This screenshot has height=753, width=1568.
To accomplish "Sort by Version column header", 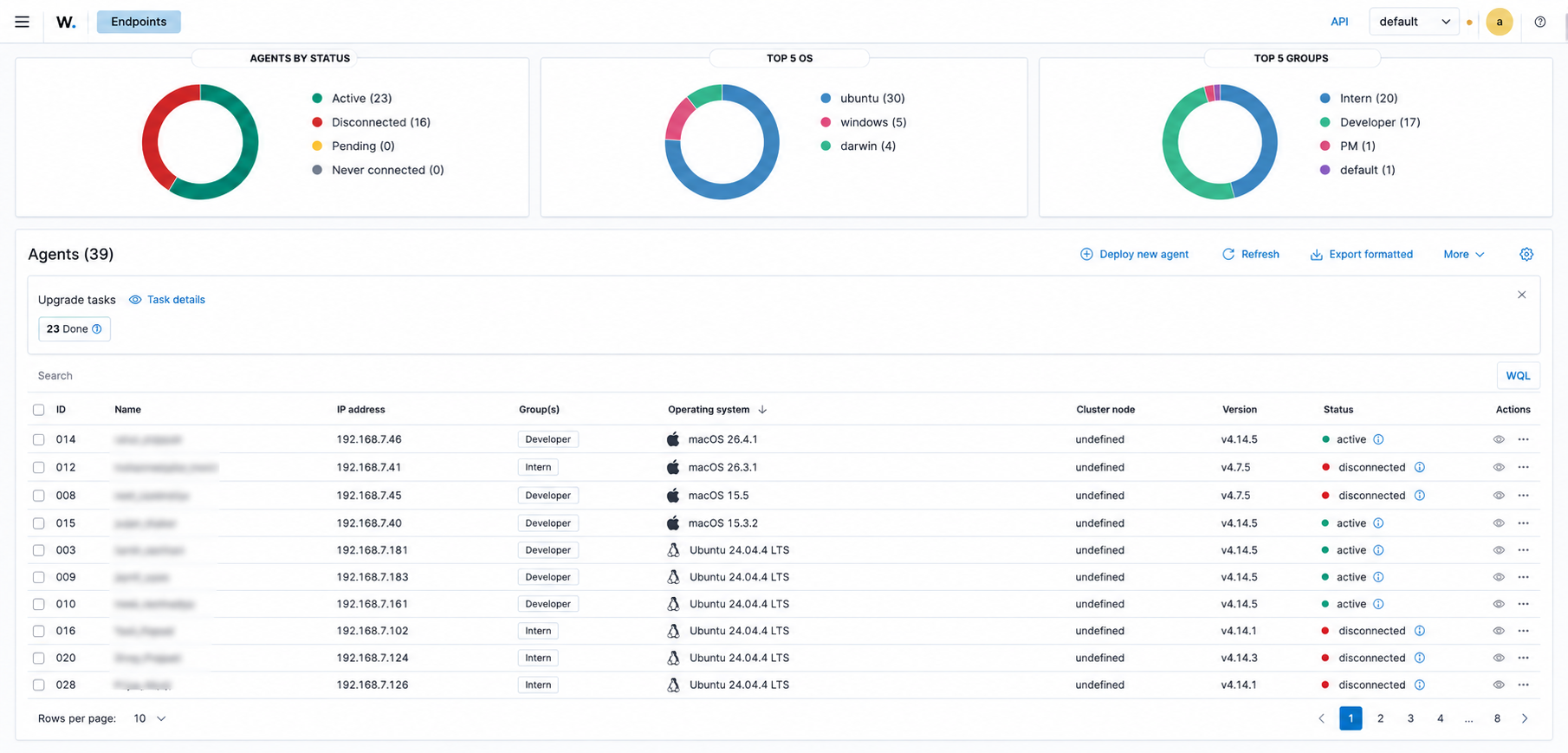I will [x=1240, y=410].
